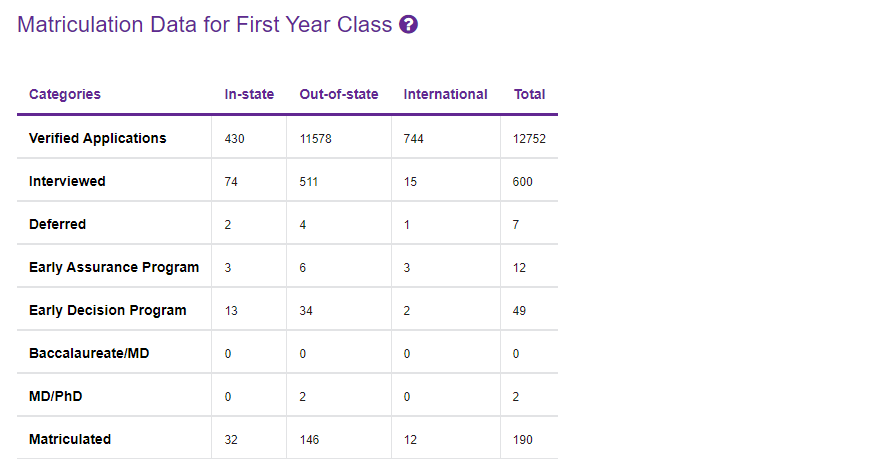Select the Baccalaureate/MD row label
This screenshot has width=869, height=470.
(x=89, y=353)
